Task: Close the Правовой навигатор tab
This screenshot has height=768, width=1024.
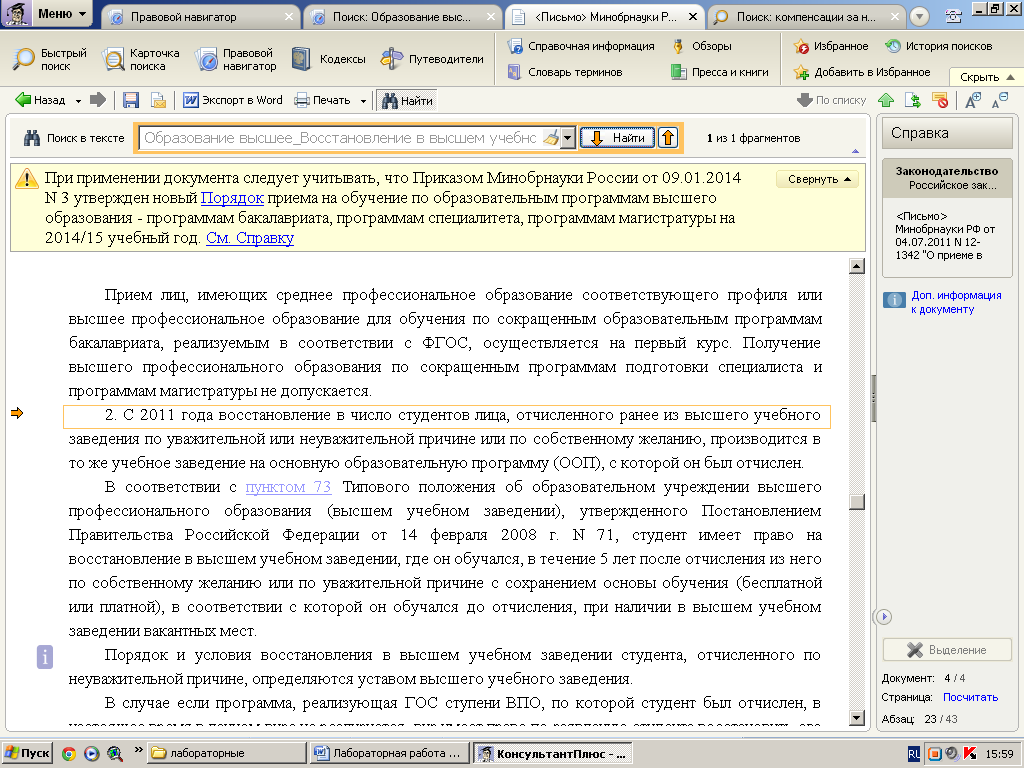Action: (289, 17)
